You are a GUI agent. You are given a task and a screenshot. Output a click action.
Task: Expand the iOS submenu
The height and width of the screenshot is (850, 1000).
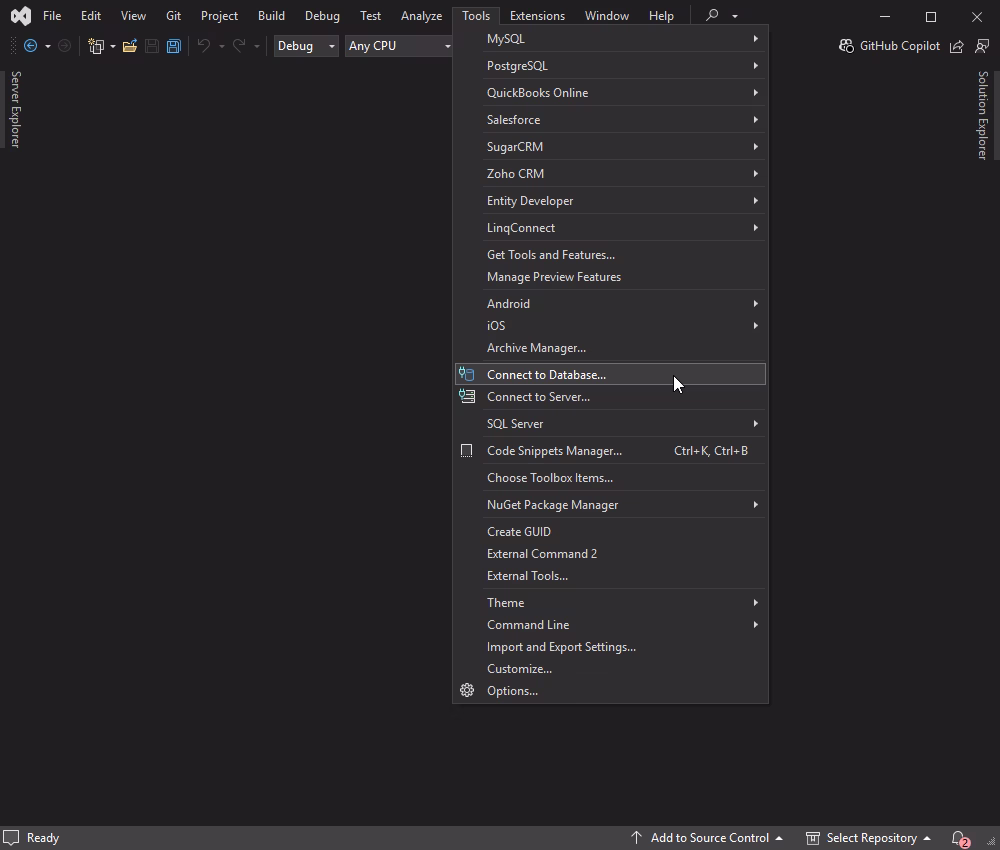point(611,326)
